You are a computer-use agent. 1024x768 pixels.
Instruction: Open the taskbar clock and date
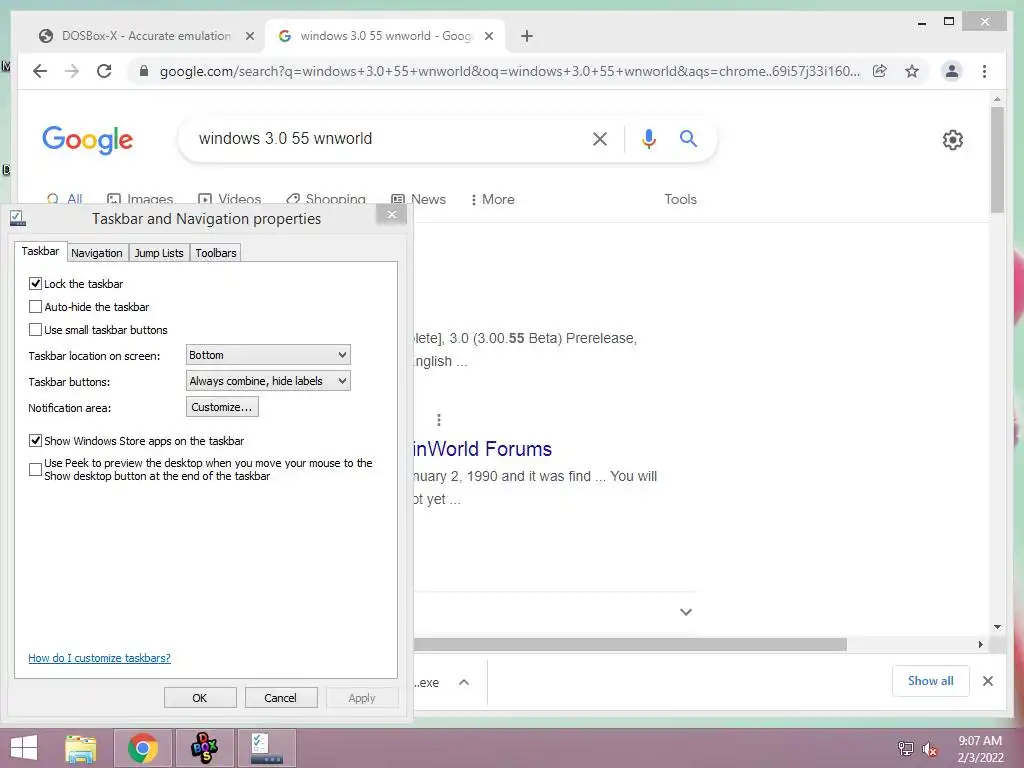980,749
